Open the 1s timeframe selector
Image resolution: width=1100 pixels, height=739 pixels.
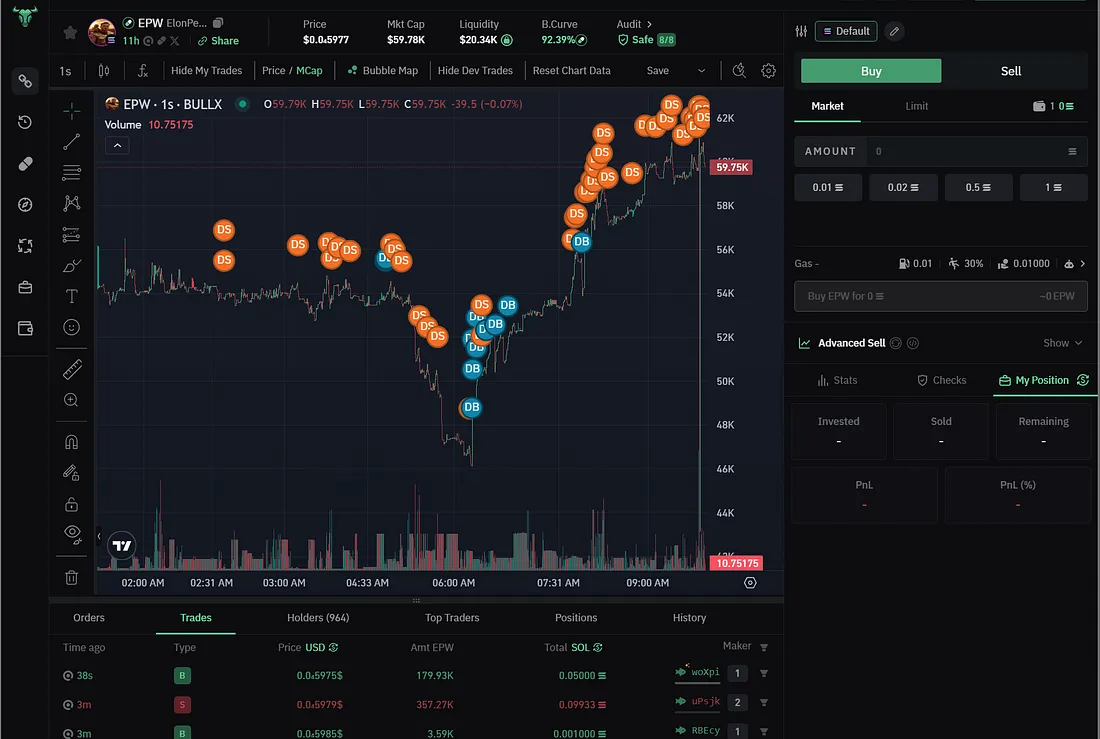click(x=65, y=71)
